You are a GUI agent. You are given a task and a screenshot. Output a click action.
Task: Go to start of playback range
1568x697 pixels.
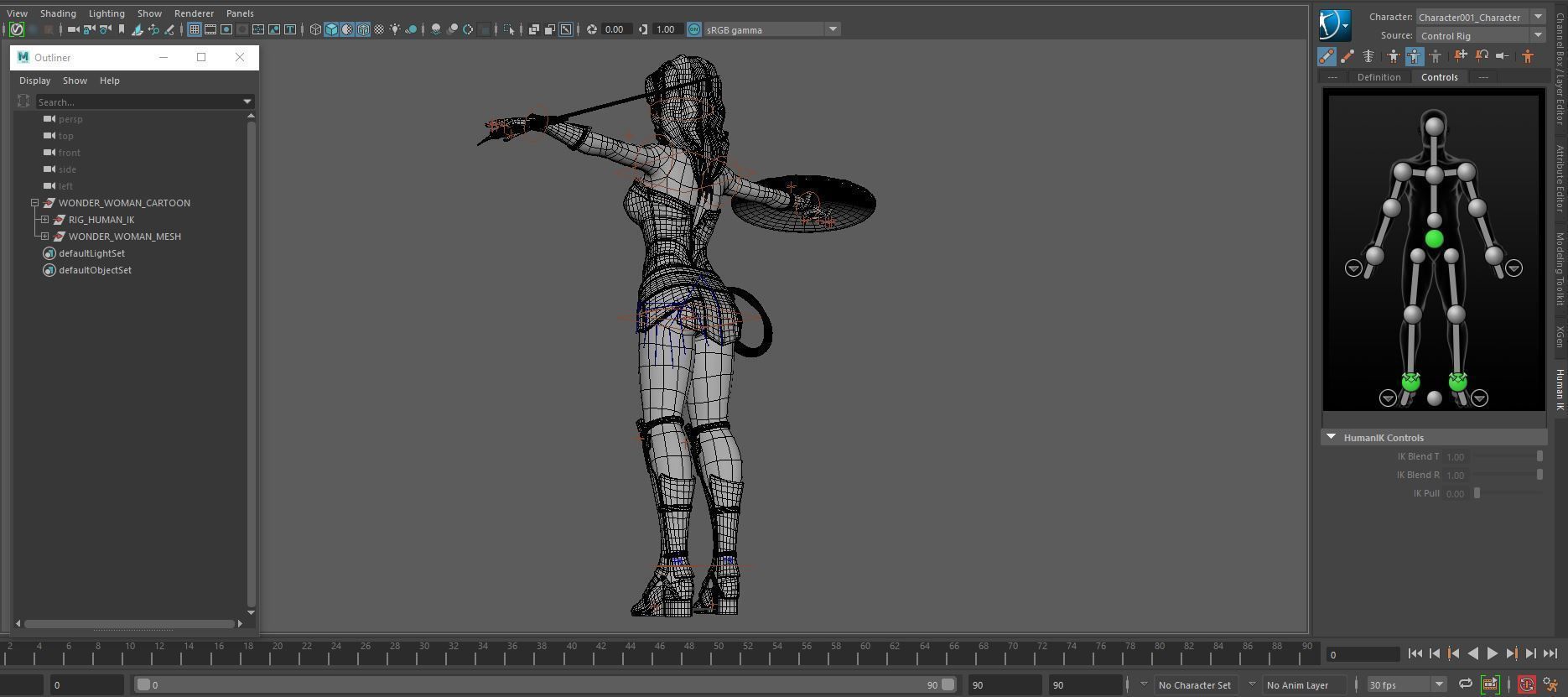coord(1415,653)
